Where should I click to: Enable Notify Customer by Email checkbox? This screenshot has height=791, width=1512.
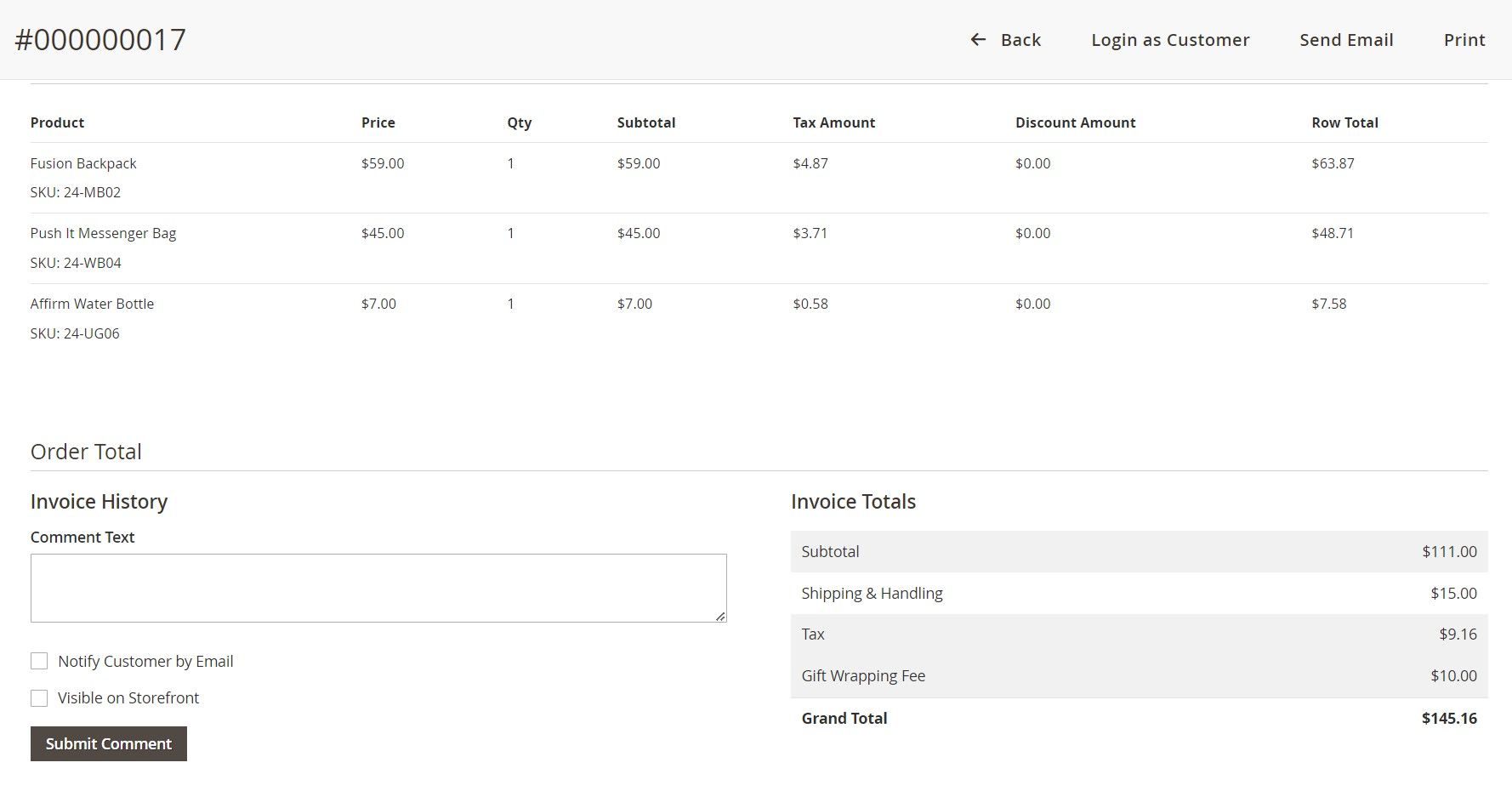point(39,661)
